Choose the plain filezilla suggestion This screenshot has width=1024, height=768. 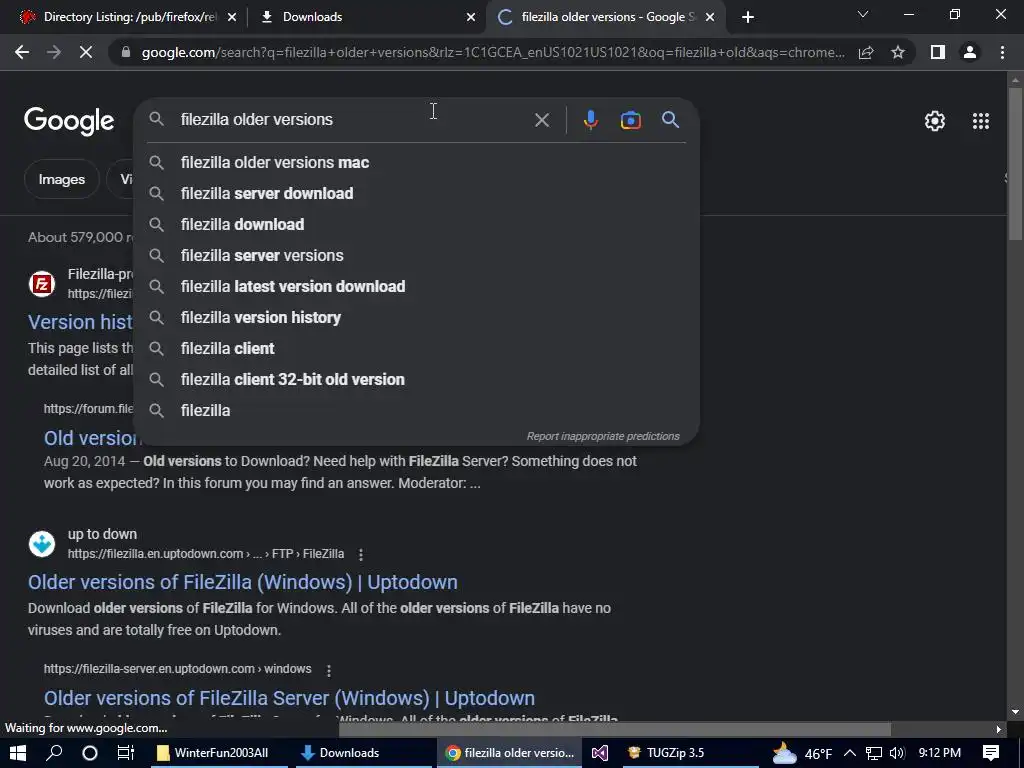(x=417, y=411)
